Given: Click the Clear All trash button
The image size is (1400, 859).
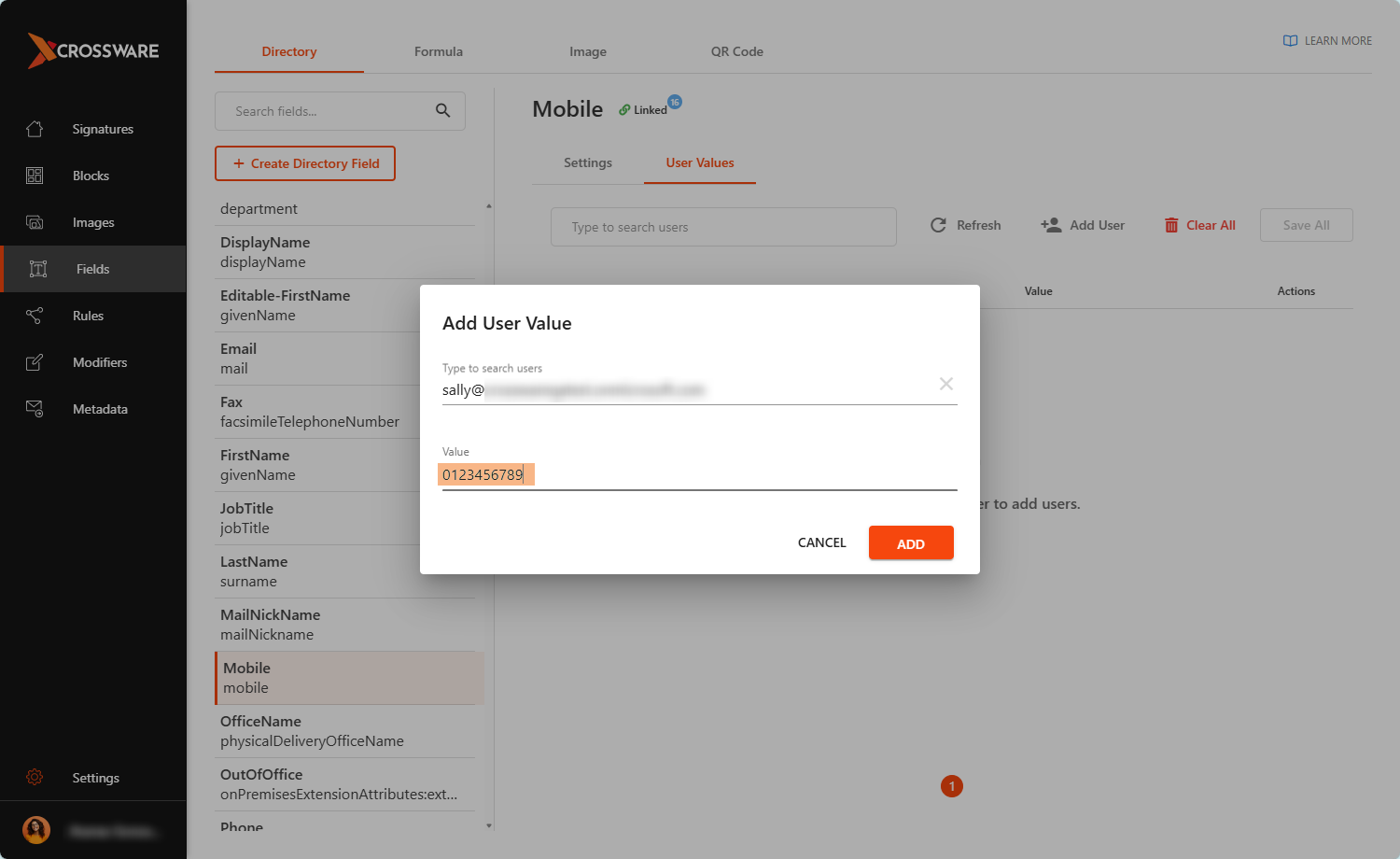Looking at the screenshot, I should (1199, 225).
